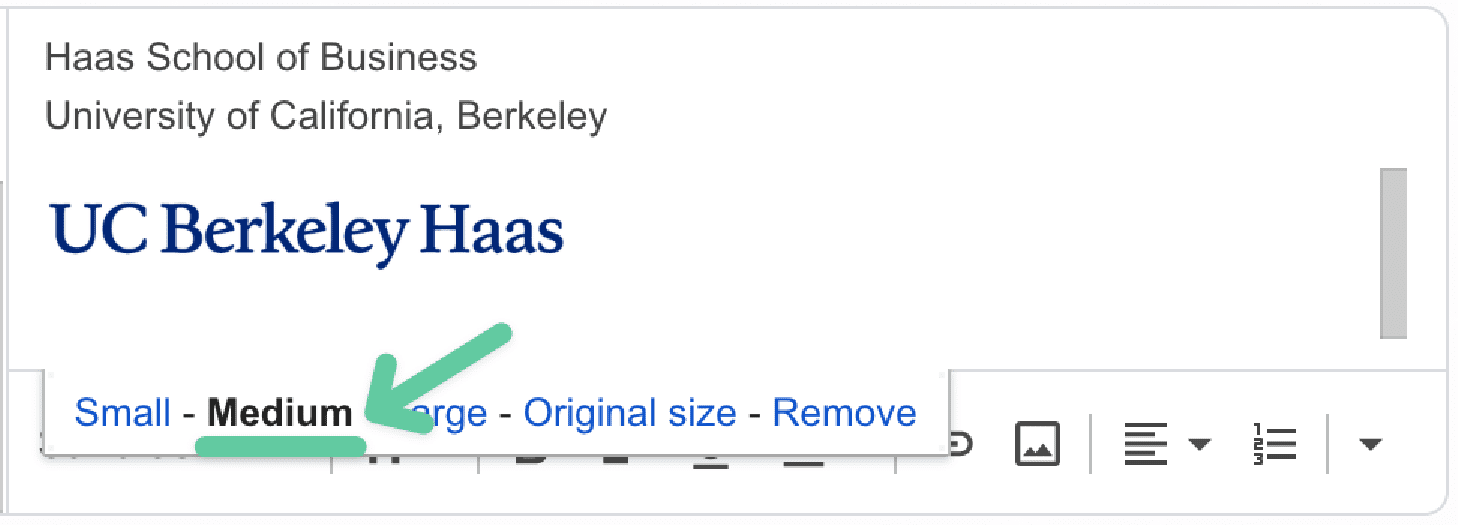Set the logo to Original size
Image resolution: width=1458 pixels, height=525 pixels.
629,413
